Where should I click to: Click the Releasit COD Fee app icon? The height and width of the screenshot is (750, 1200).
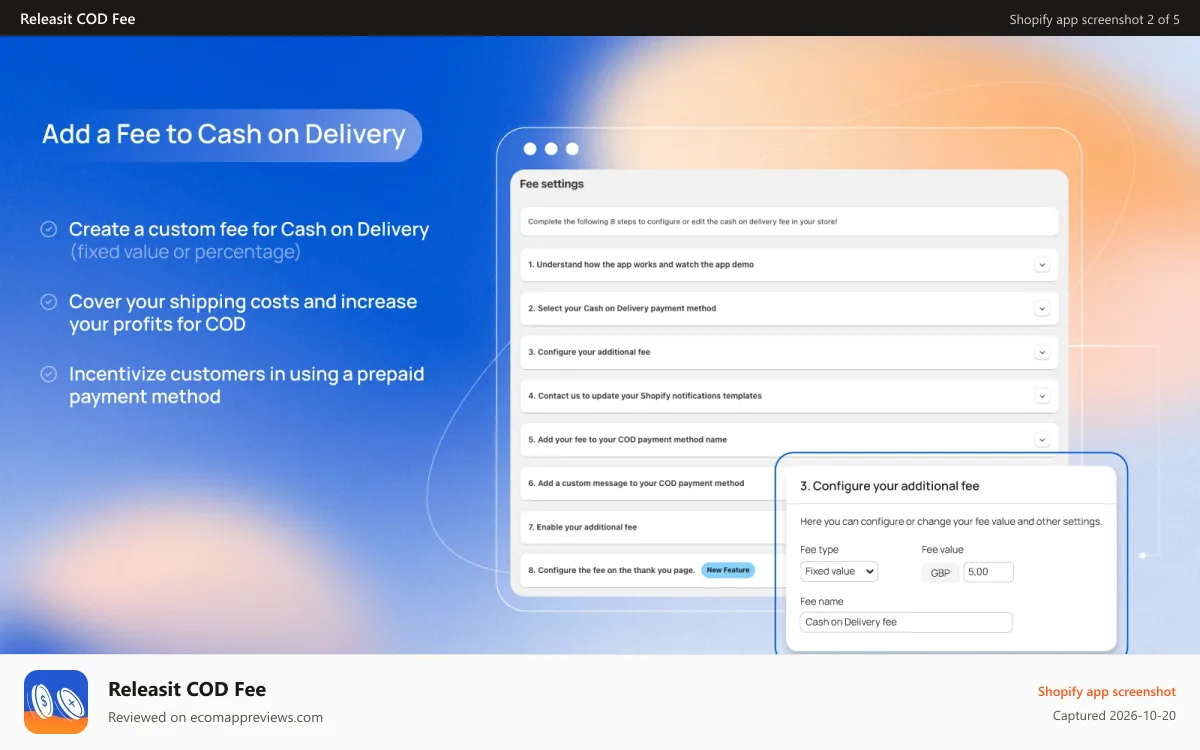[56, 702]
